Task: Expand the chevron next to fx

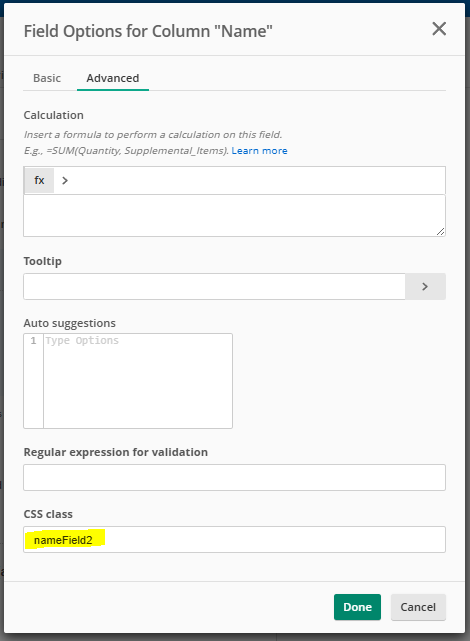Action: point(65,180)
